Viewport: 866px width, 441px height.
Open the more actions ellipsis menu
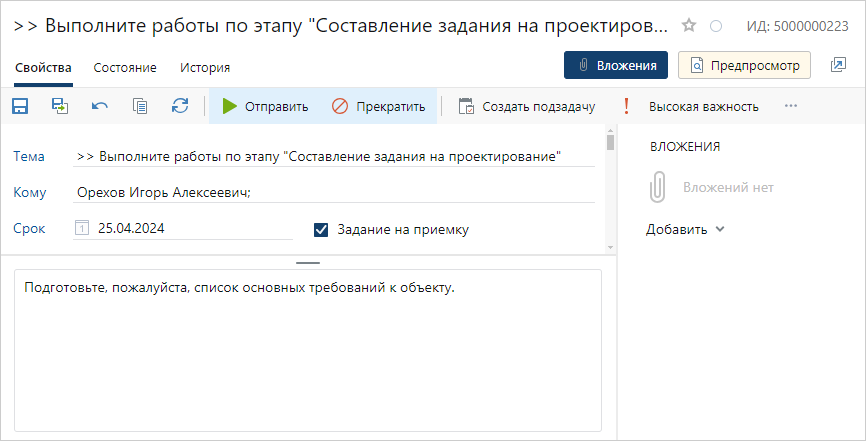791,106
